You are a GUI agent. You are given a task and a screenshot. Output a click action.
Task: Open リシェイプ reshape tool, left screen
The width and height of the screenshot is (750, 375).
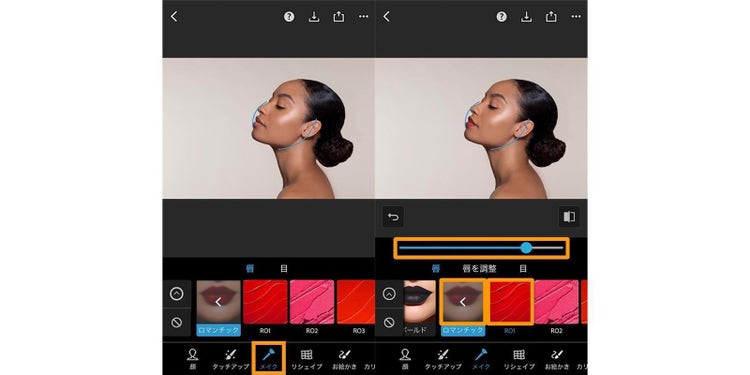[x=306, y=359]
